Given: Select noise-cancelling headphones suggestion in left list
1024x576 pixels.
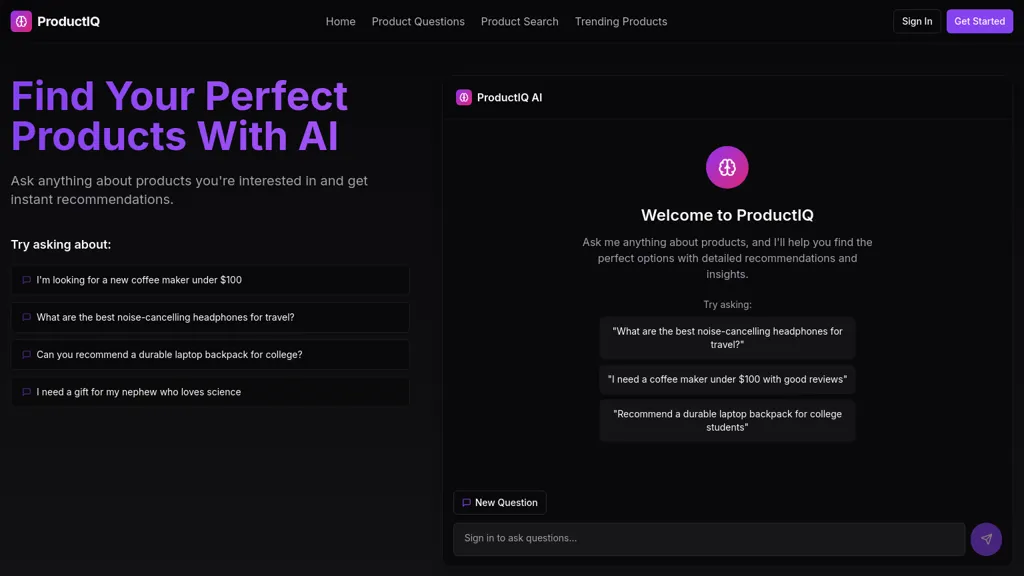Looking at the screenshot, I should pos(210,317).
